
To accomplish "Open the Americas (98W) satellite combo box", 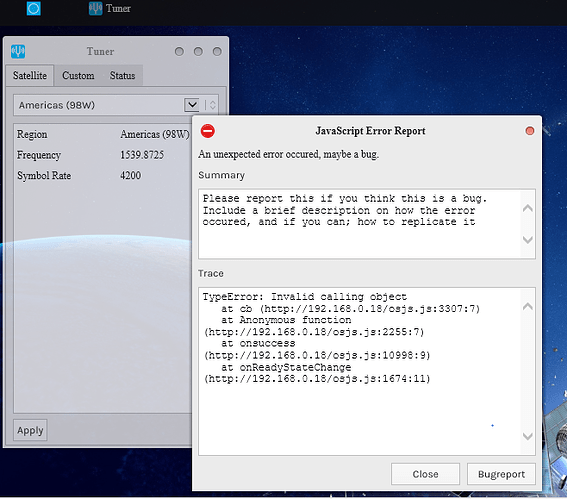I will point(116,105).
